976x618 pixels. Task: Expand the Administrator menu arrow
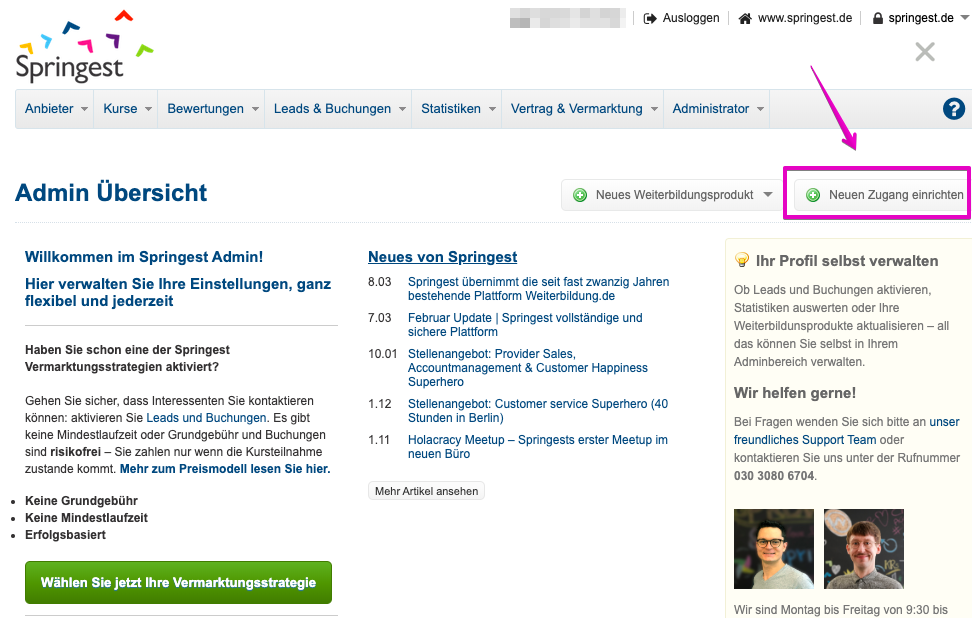pos(760,109)
